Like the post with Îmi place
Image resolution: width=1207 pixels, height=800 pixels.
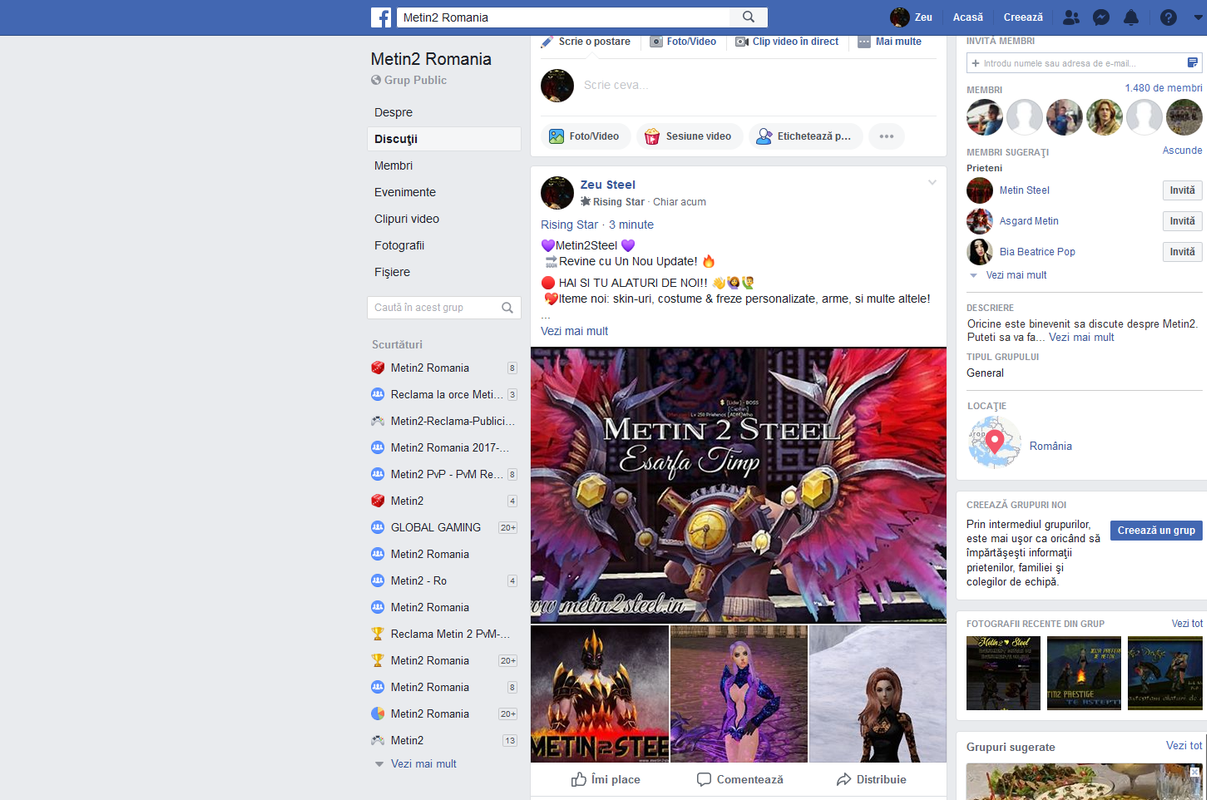pos(605,779)
